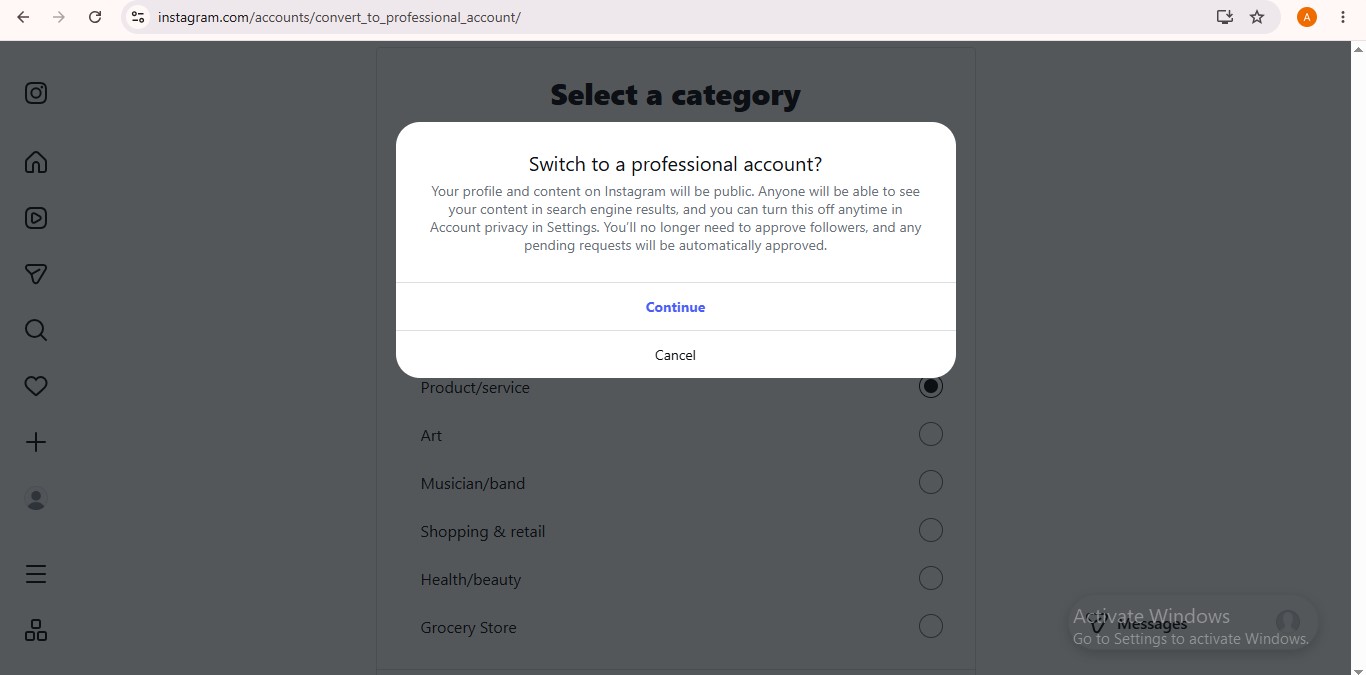Open the profile avatar in sidebar
Viewport: 1366px width, 675px height.
(x=36, y=498)
